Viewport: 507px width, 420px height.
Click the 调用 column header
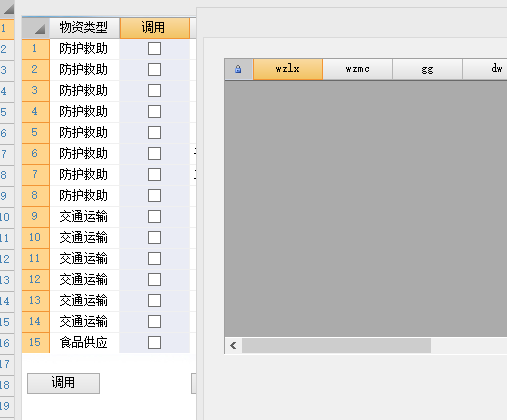[154, 28]
